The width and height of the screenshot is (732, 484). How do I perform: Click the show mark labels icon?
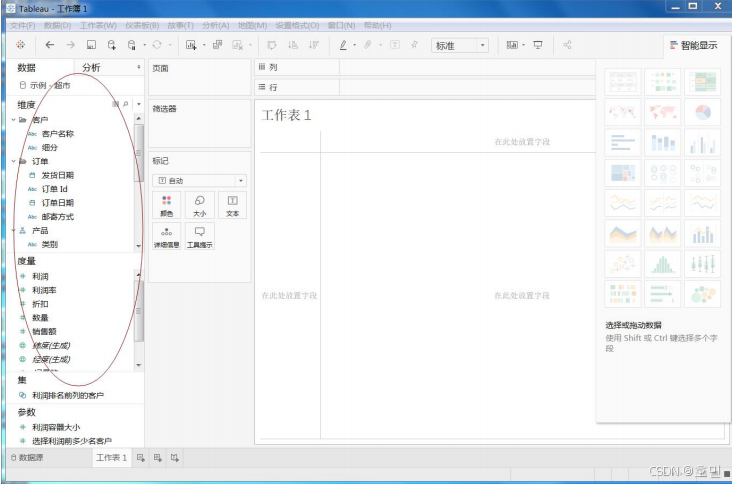pyautogui.click(x=395, y=45)
